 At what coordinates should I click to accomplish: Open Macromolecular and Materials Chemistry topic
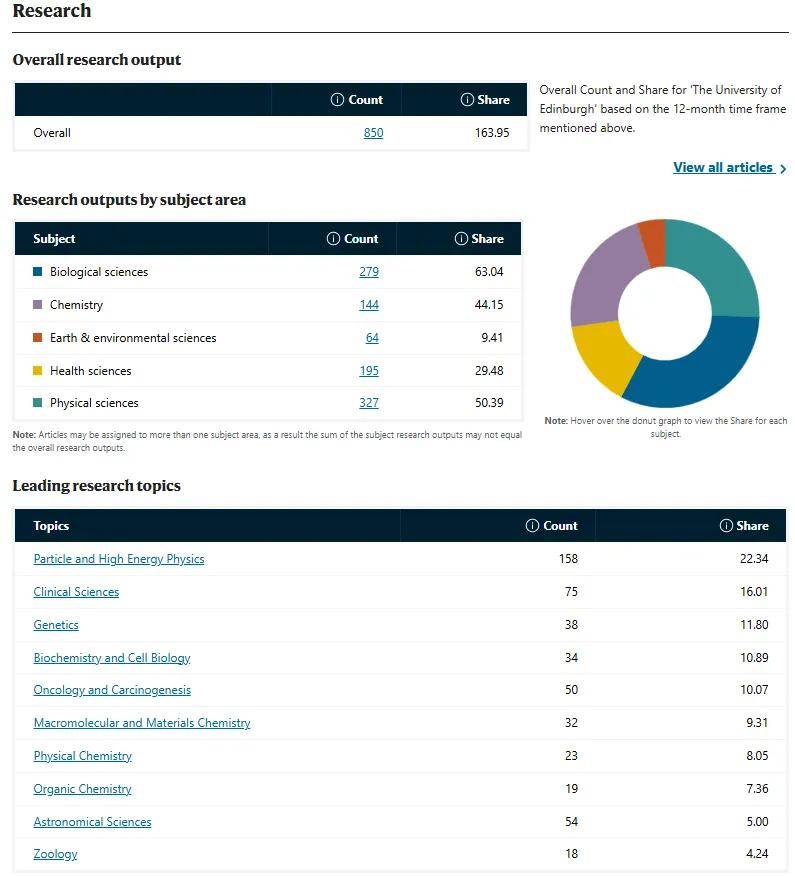tap(142, 723)
